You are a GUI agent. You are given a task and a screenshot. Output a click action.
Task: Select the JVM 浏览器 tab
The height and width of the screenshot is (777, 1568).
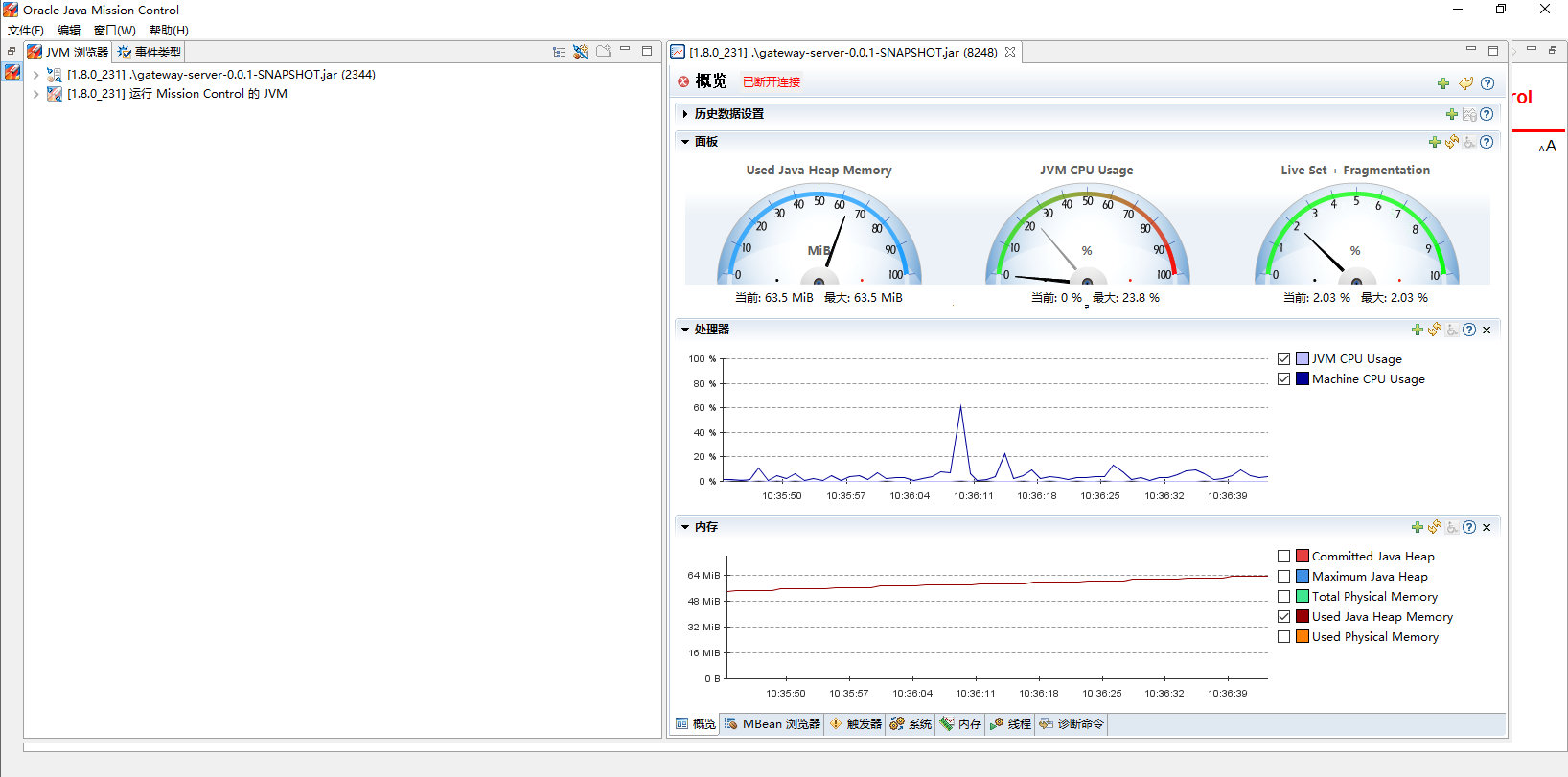tap(68, 52)
